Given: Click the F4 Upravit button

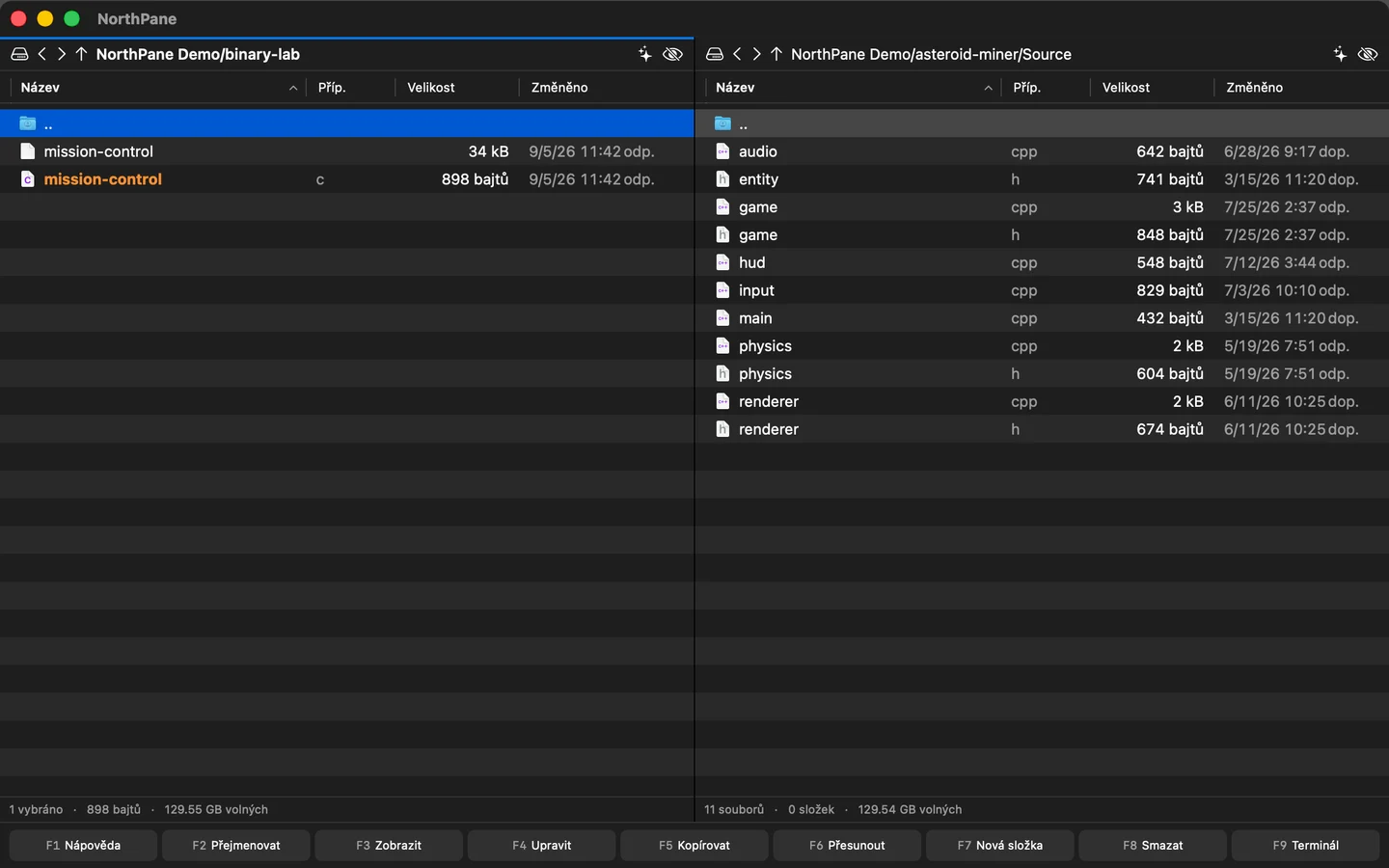Looking at the screenshot, I should coord(542,846).
